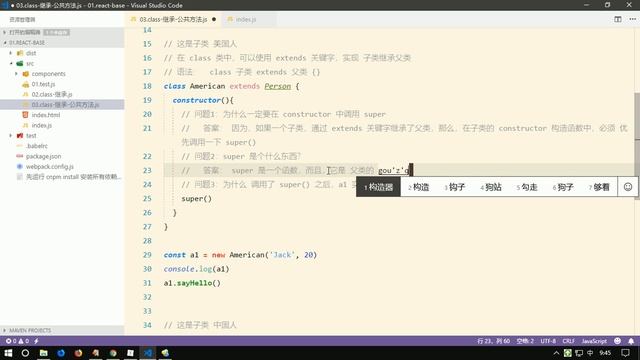Place cursor on the super() call line

point(196,199)
